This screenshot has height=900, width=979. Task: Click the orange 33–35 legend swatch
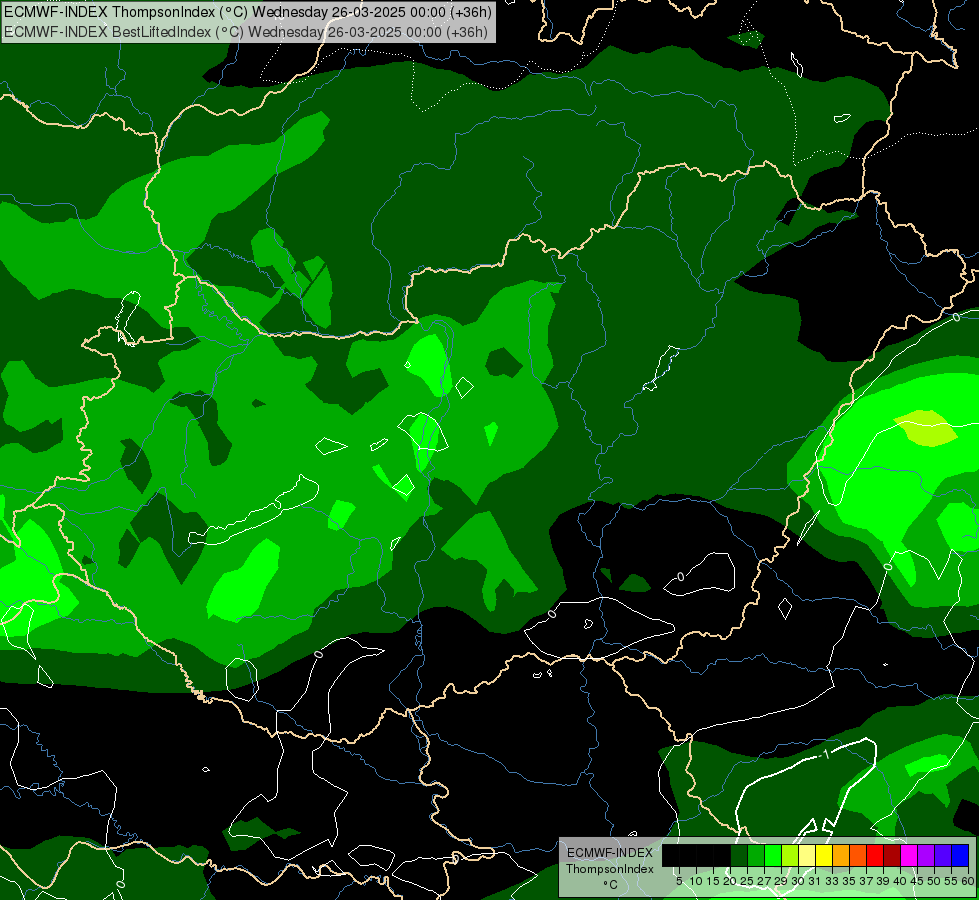[841, 855]
